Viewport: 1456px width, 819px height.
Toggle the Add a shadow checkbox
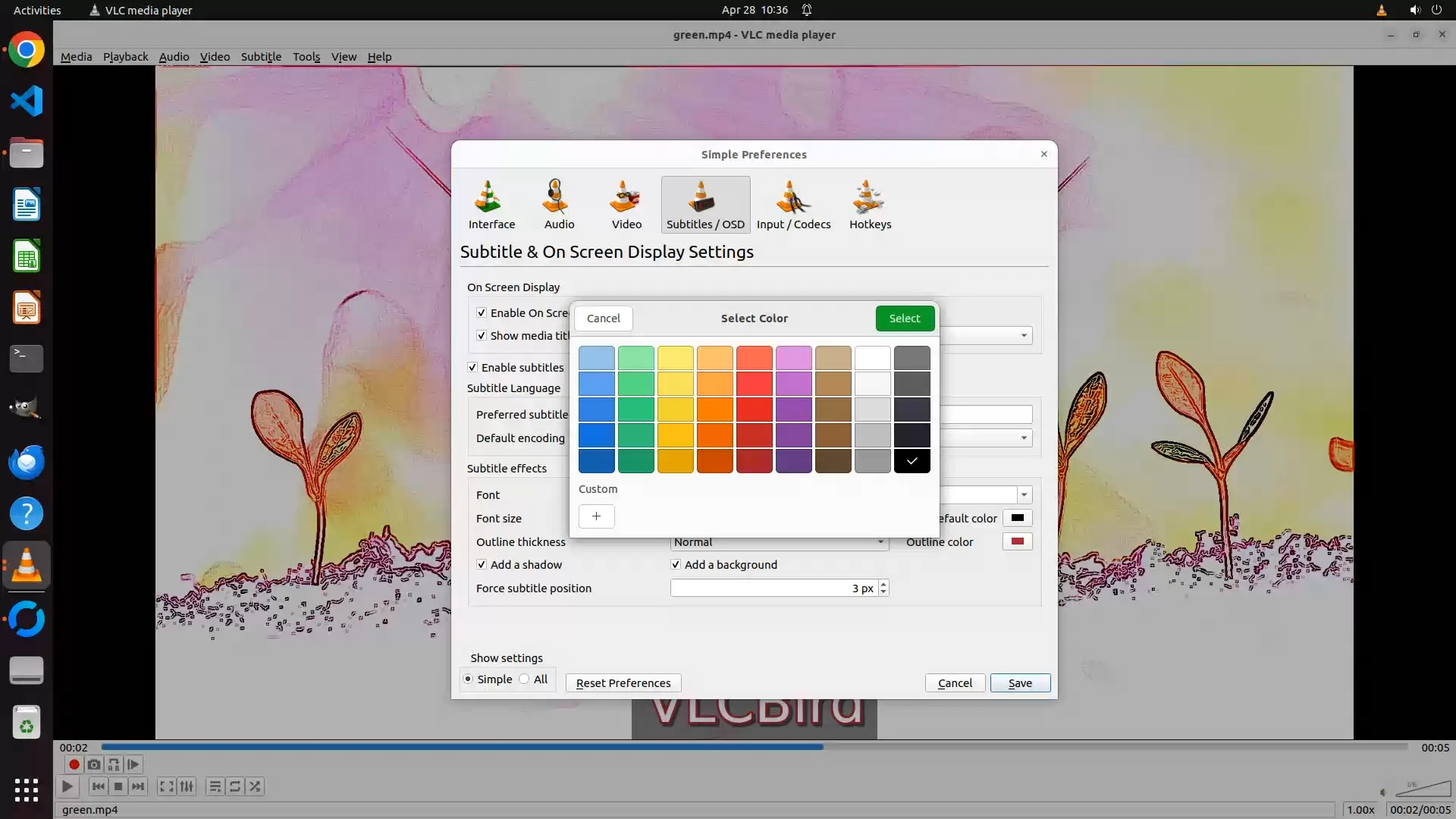coord(482,564)
